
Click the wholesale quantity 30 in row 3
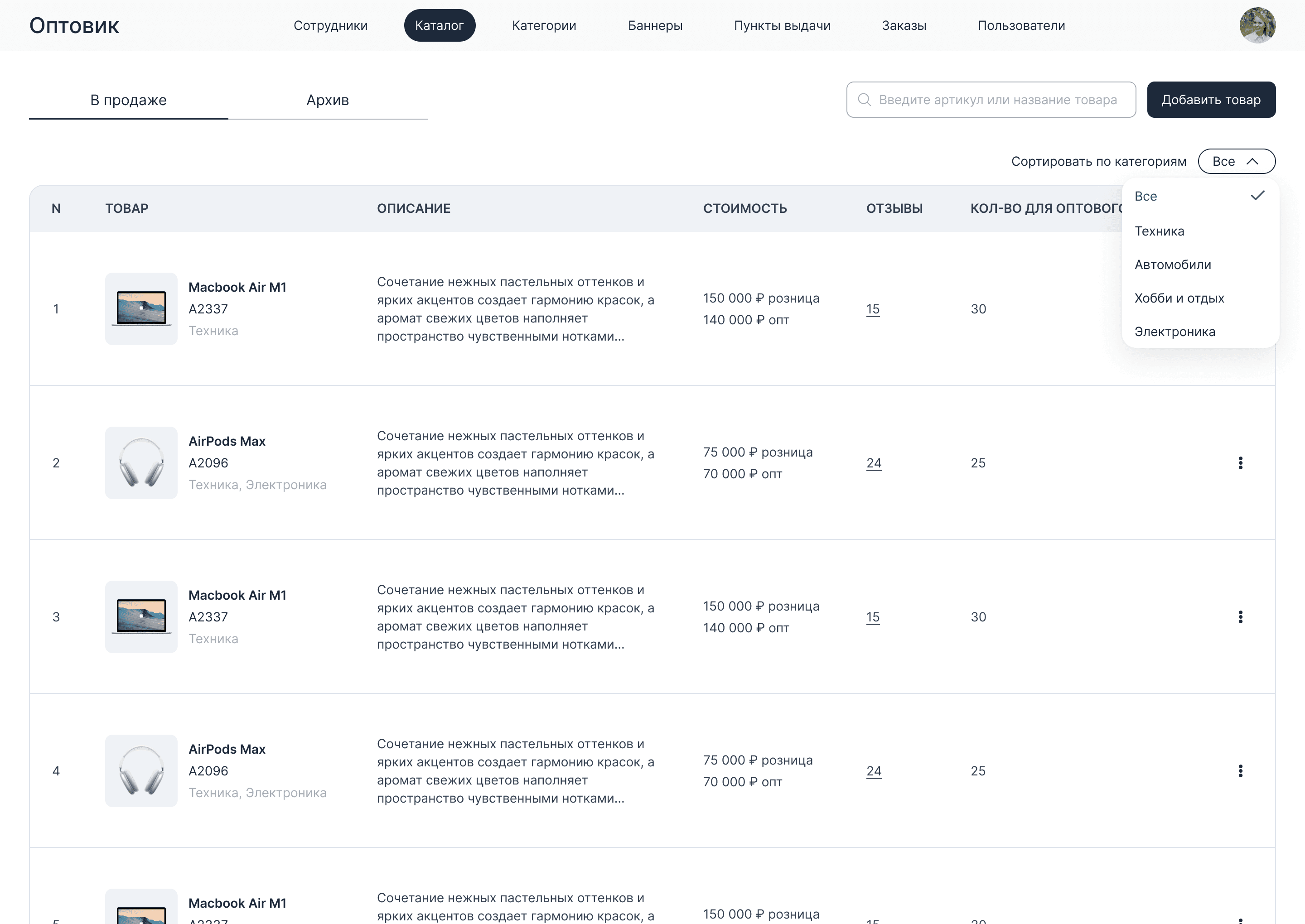(978, 617)
